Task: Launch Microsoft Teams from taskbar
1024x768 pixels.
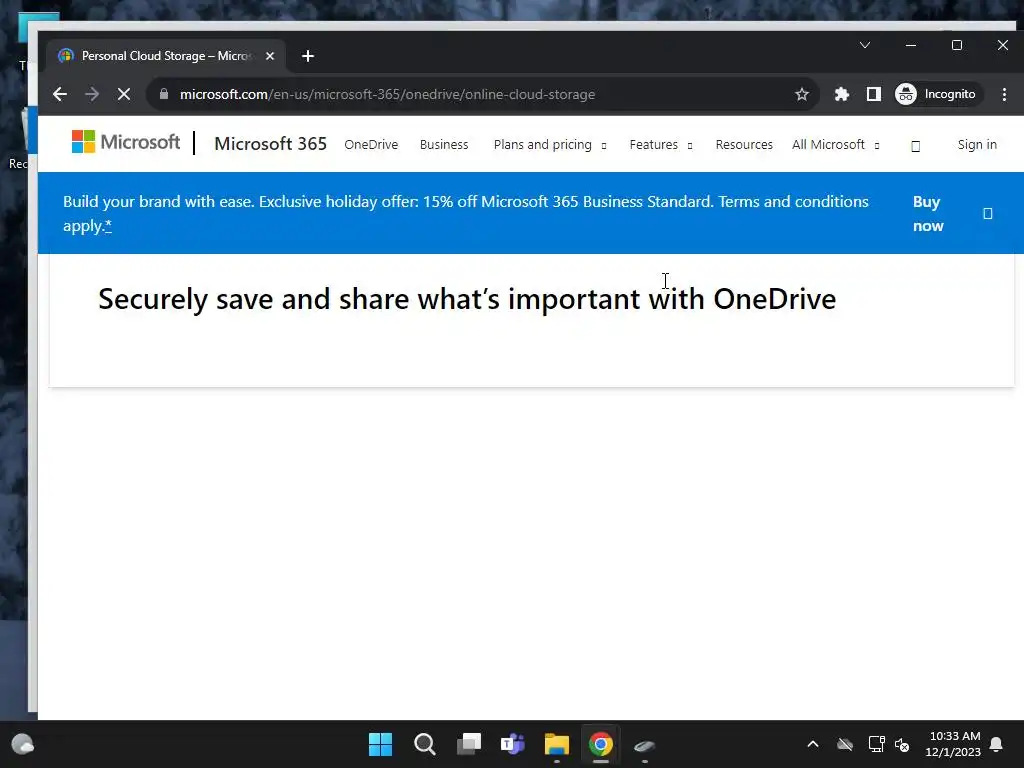Action: 513,744
